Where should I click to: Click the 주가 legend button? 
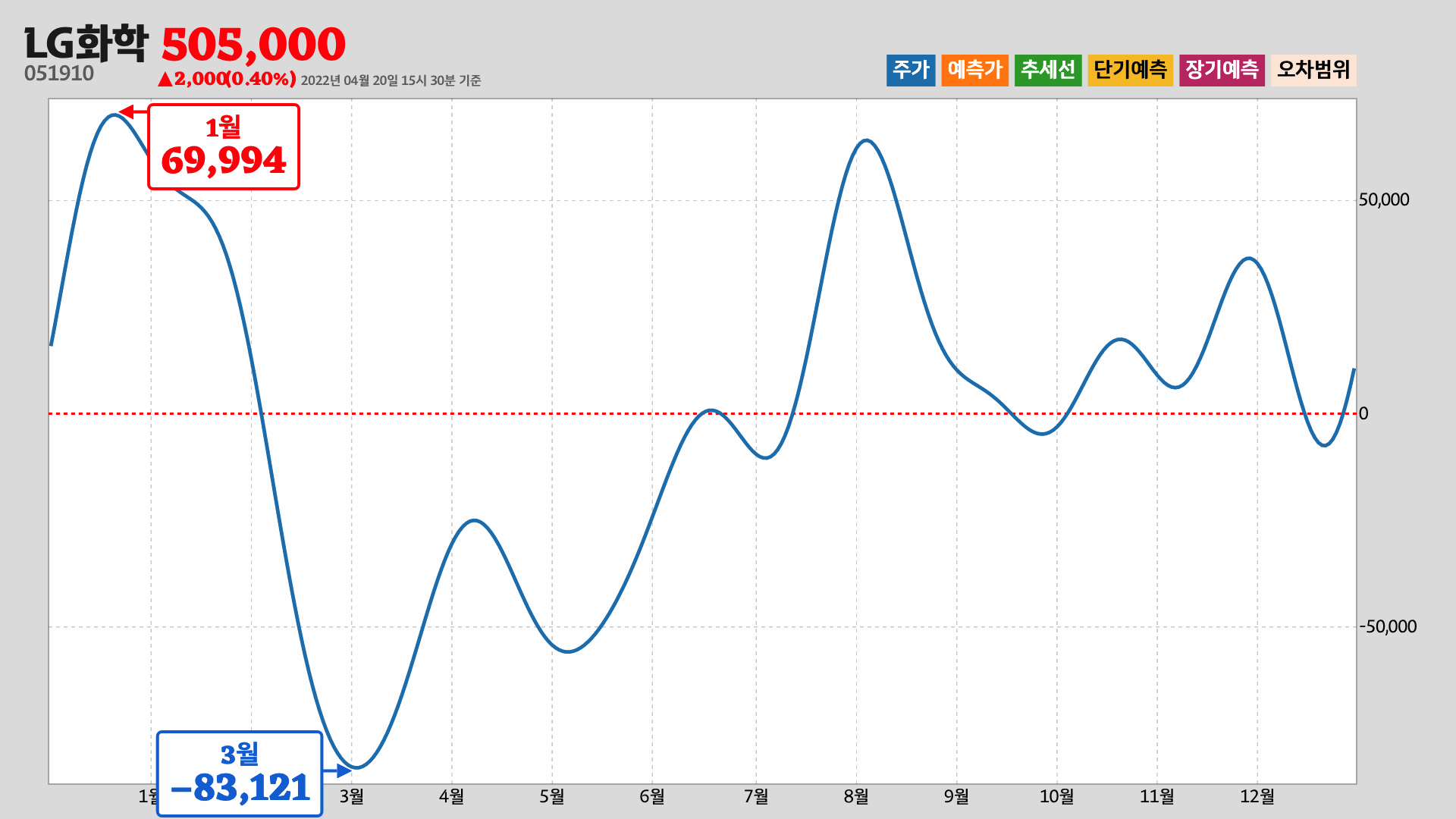coord(911,71)
